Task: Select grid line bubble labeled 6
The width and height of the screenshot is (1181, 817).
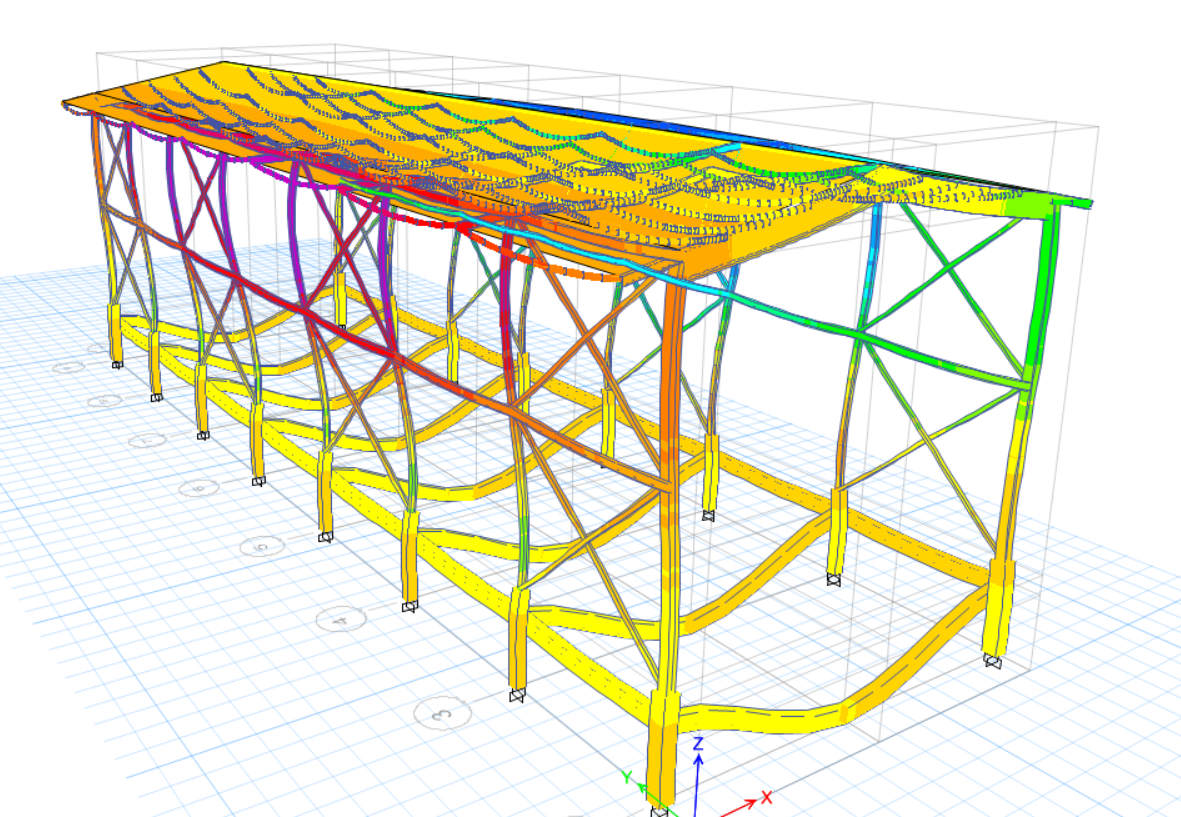Action: pyautogui.click(x=199, y=488)
